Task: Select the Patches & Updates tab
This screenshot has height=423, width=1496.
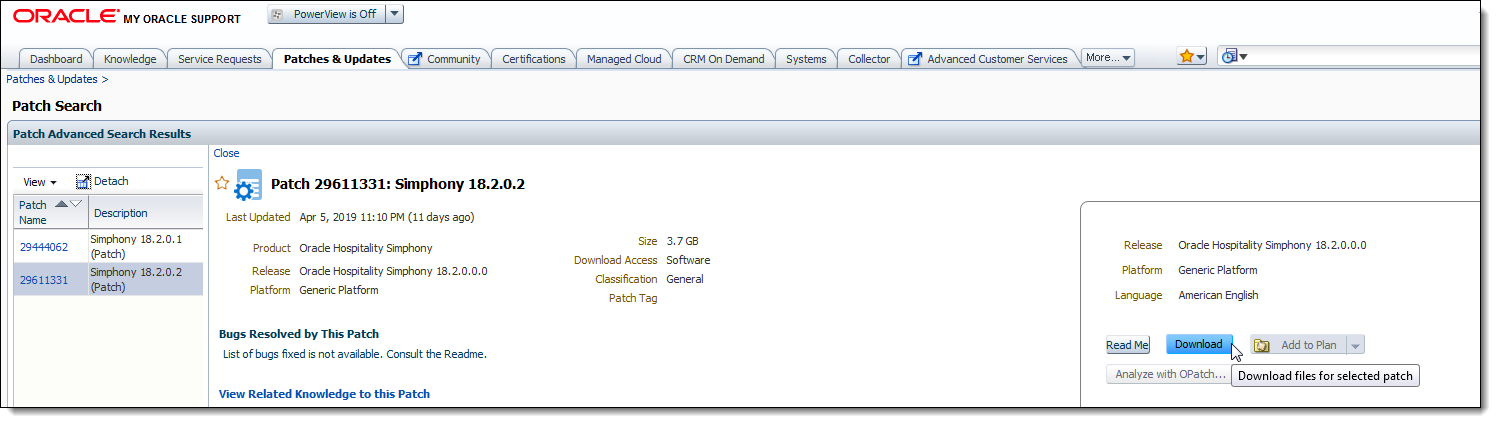Action: coord(337,59)
